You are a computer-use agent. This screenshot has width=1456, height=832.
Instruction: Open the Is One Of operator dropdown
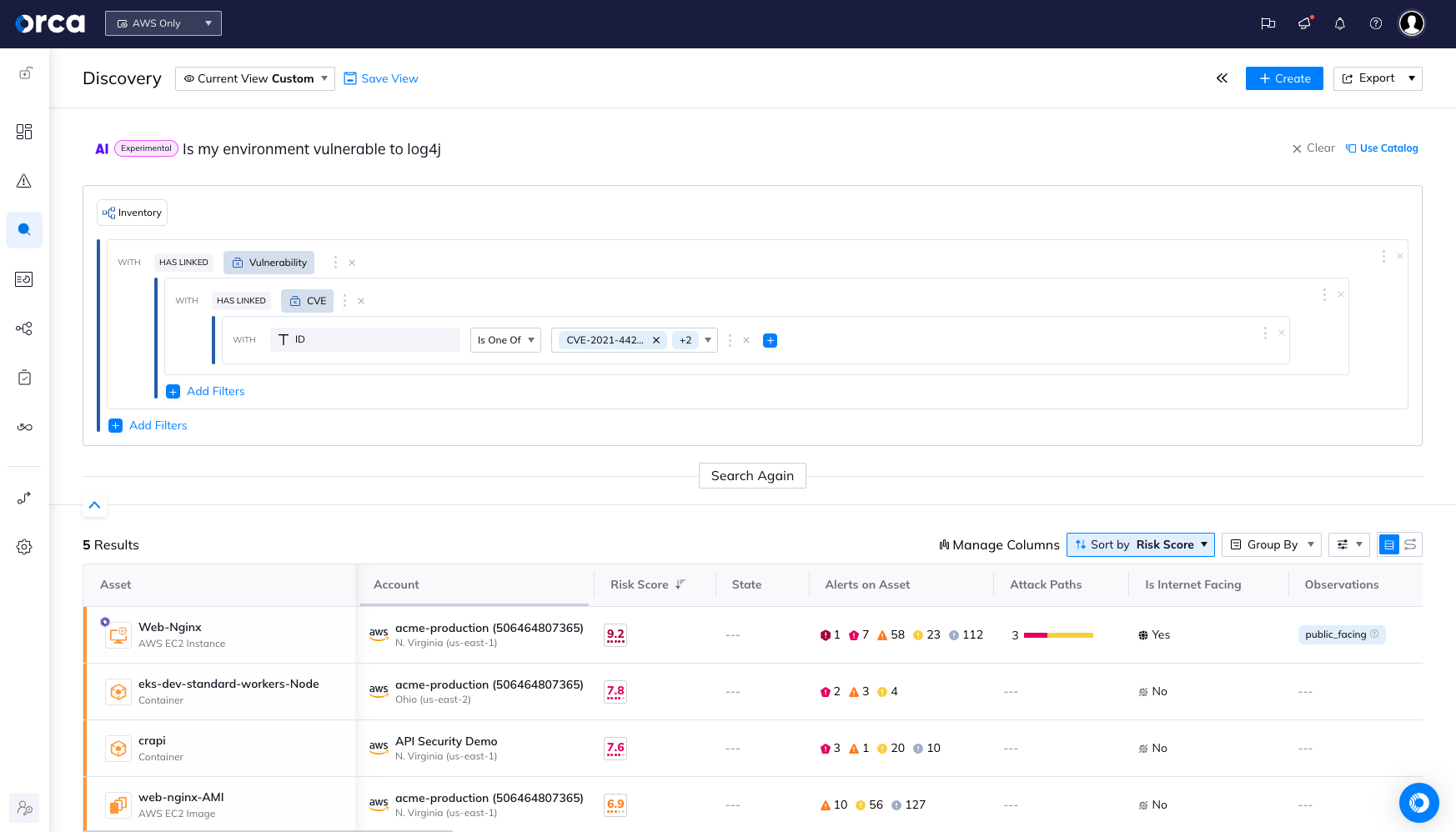[x=505, y=340]
